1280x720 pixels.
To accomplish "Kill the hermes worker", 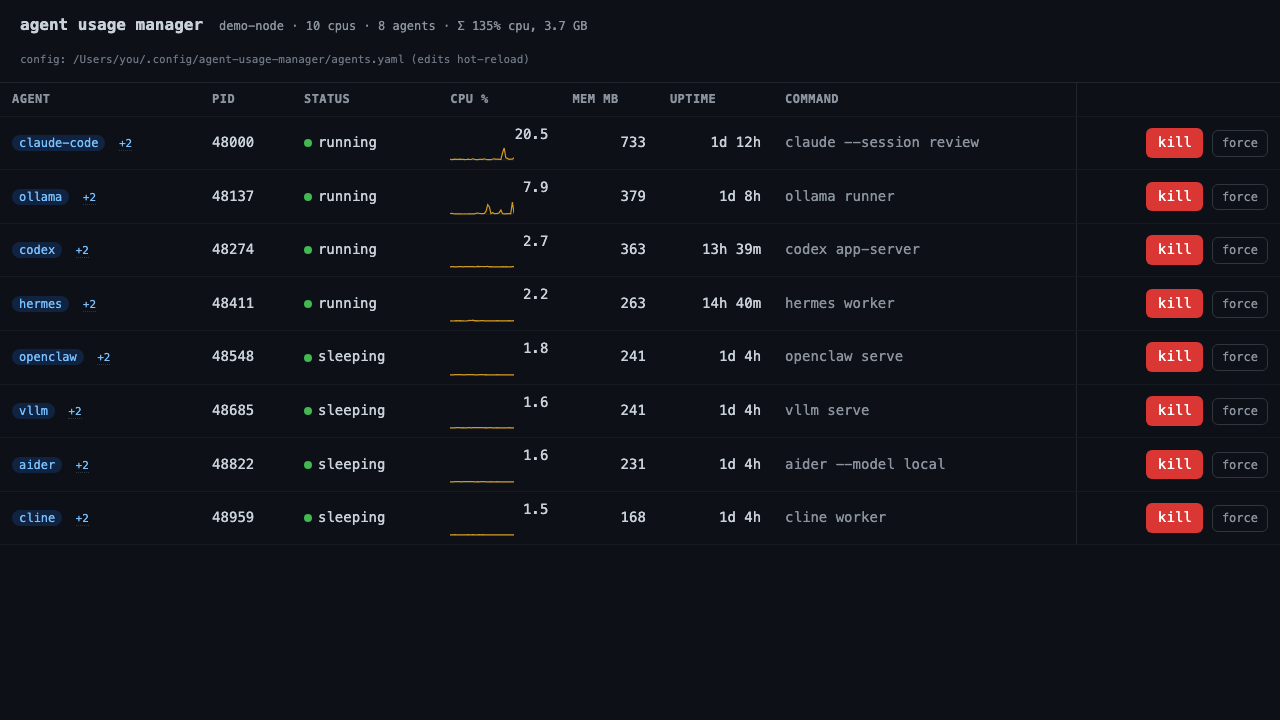I will (1174, 304).
